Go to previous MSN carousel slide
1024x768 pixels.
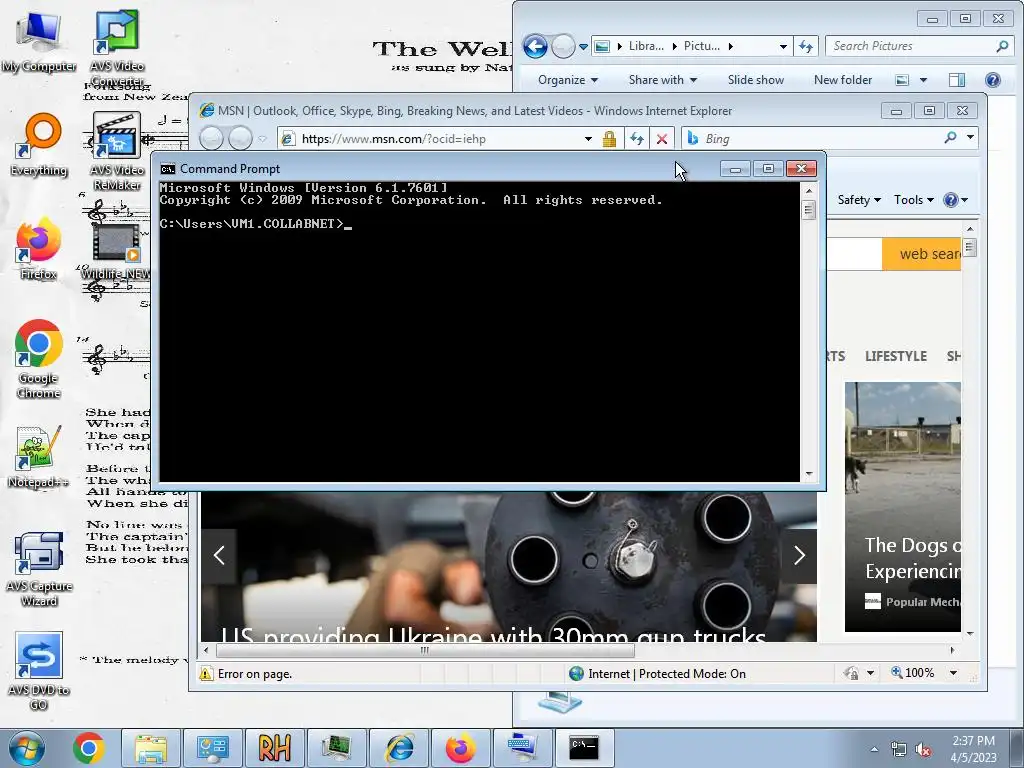pyautogui.click(x=219, y=556)
